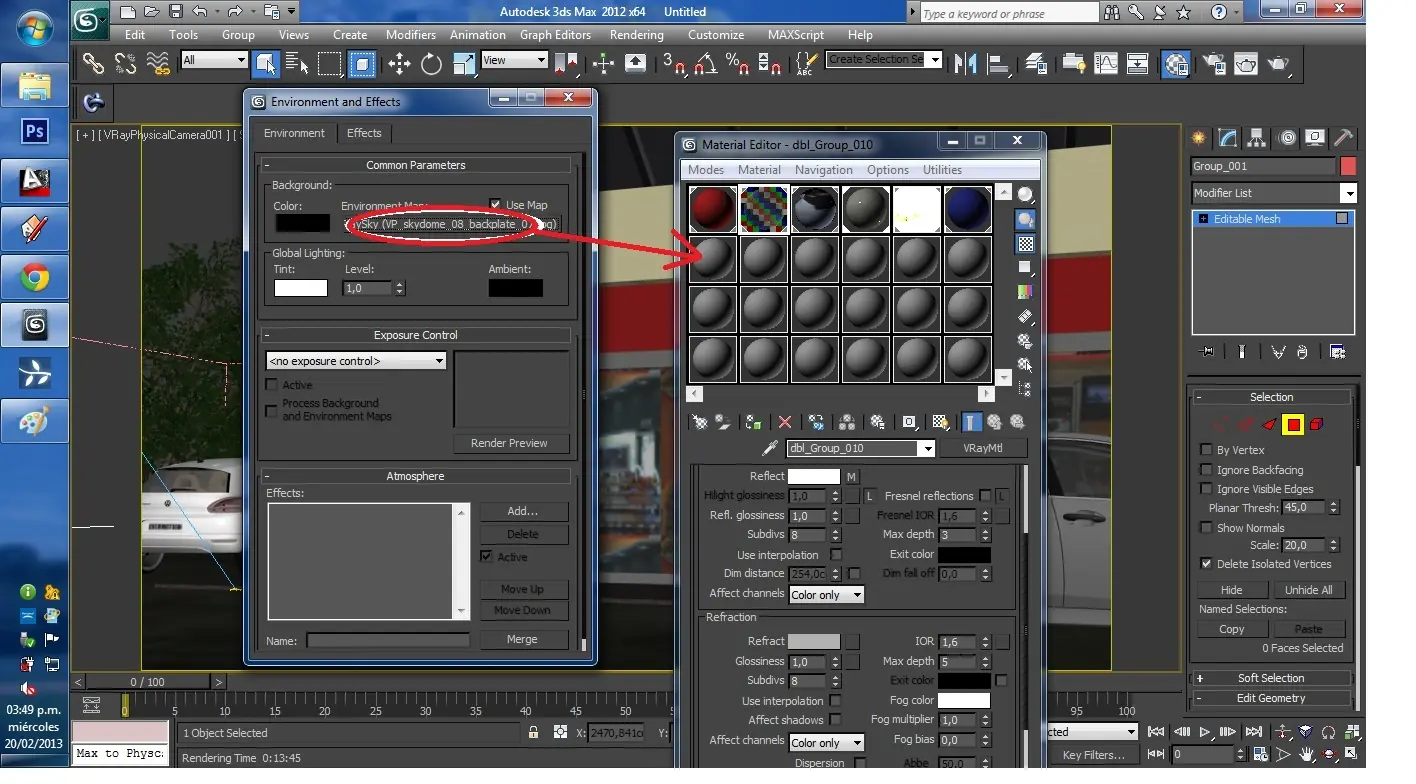Uncheck Delete Isolated Vertices

coord(1206,563)
